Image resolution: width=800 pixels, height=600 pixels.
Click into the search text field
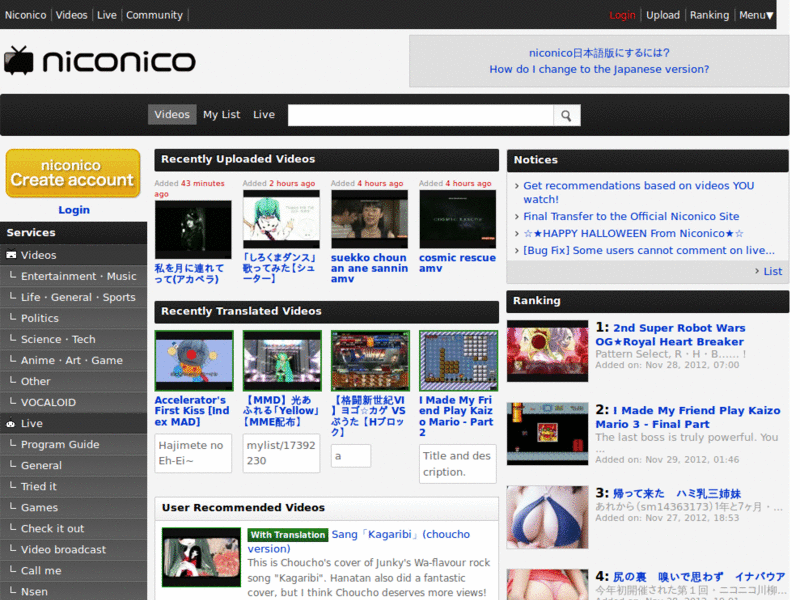[420, 116]
